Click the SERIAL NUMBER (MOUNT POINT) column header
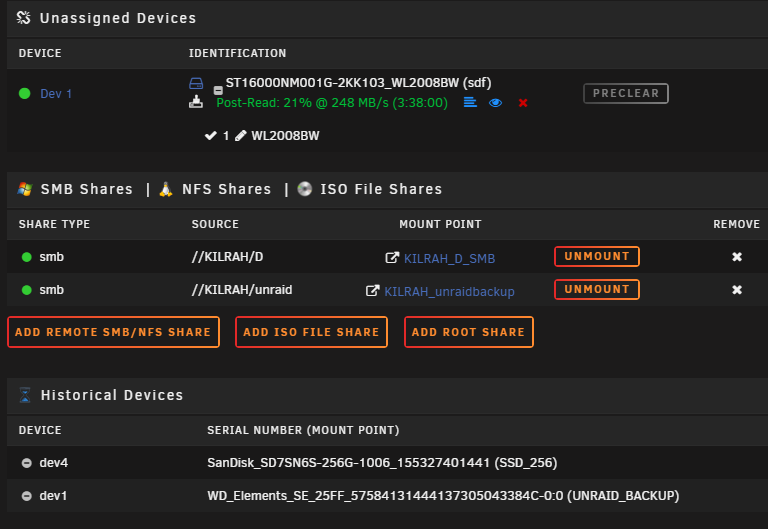The width and height of the screenshot is (768, 529). [x=303, y=431]
